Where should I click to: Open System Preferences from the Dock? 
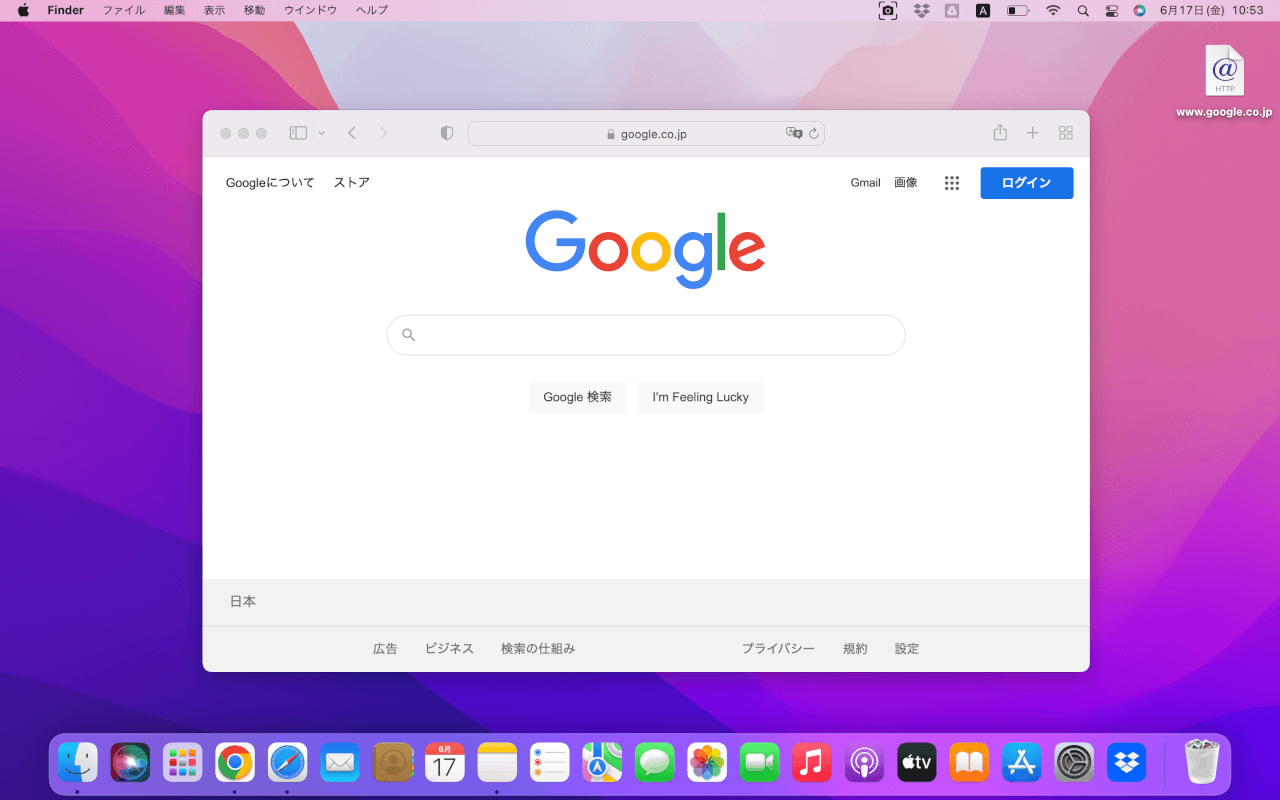1075,763
